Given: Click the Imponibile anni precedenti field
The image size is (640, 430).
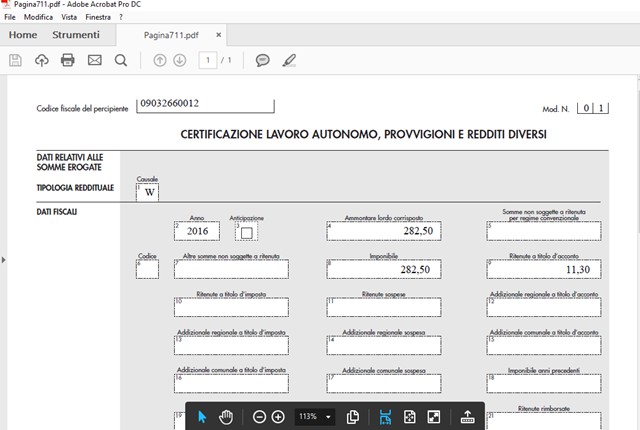Looking at the screenshot, I should click(x=544, y=383).
